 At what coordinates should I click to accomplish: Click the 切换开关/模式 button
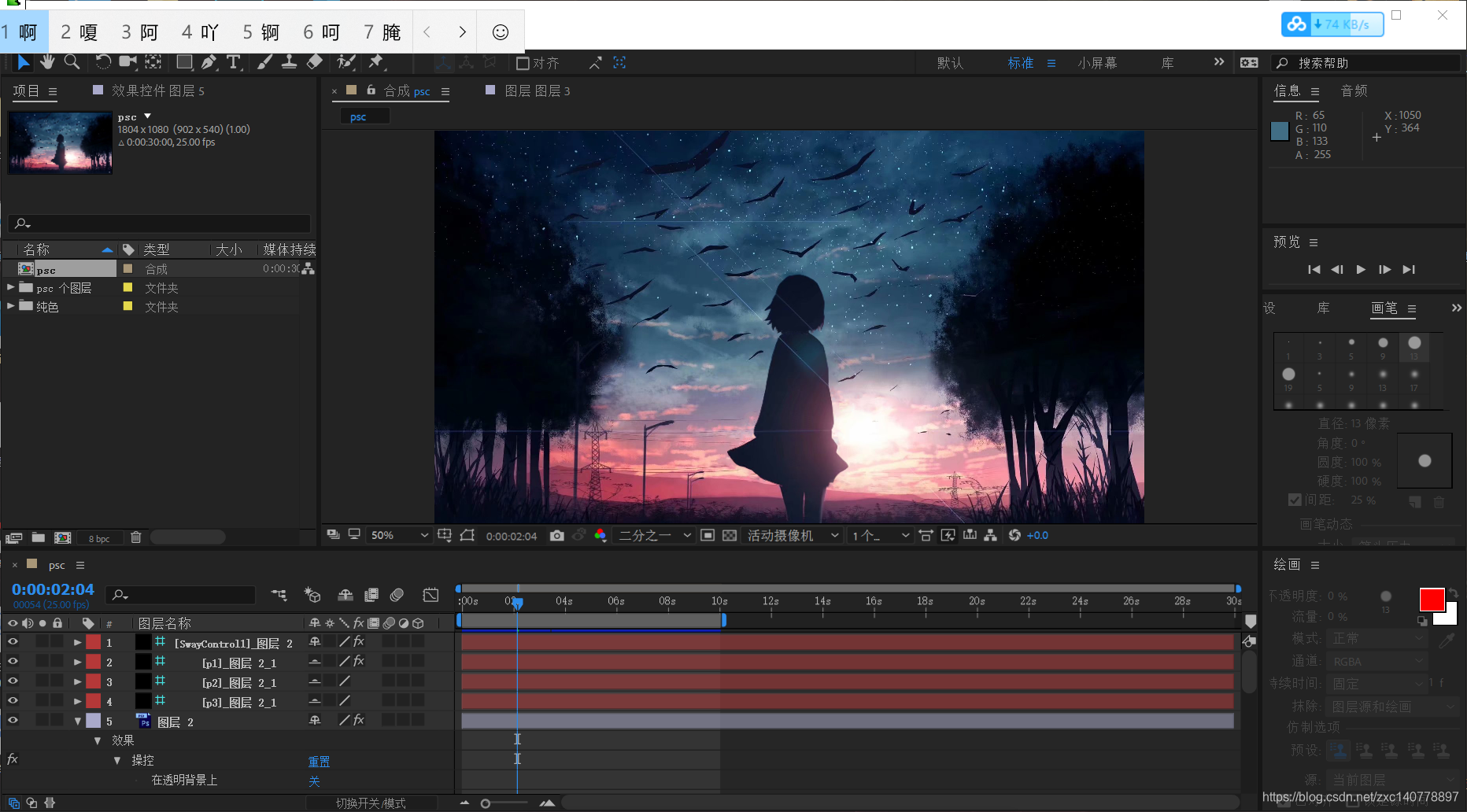(371, 803)
